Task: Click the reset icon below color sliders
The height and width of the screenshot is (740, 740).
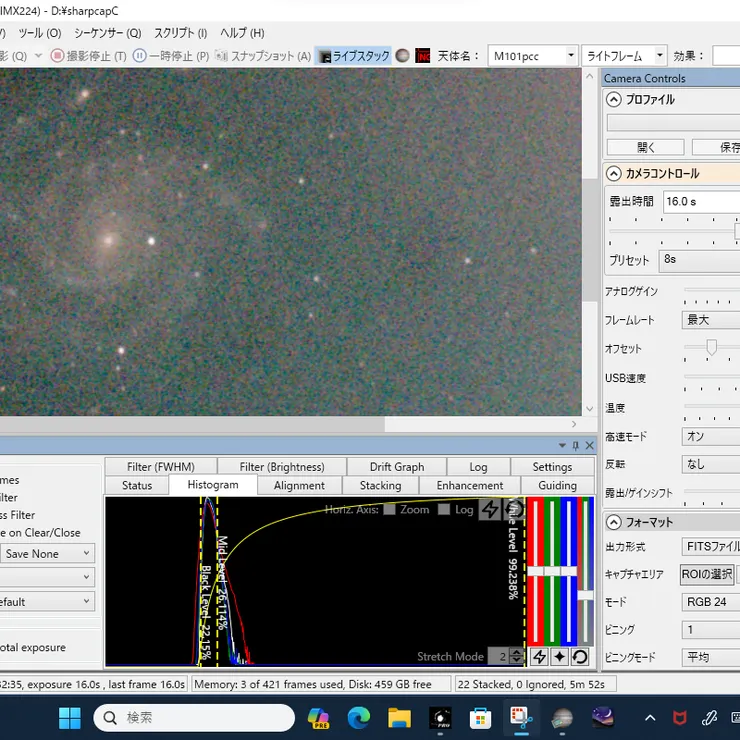Action: (x=580, y=657)
